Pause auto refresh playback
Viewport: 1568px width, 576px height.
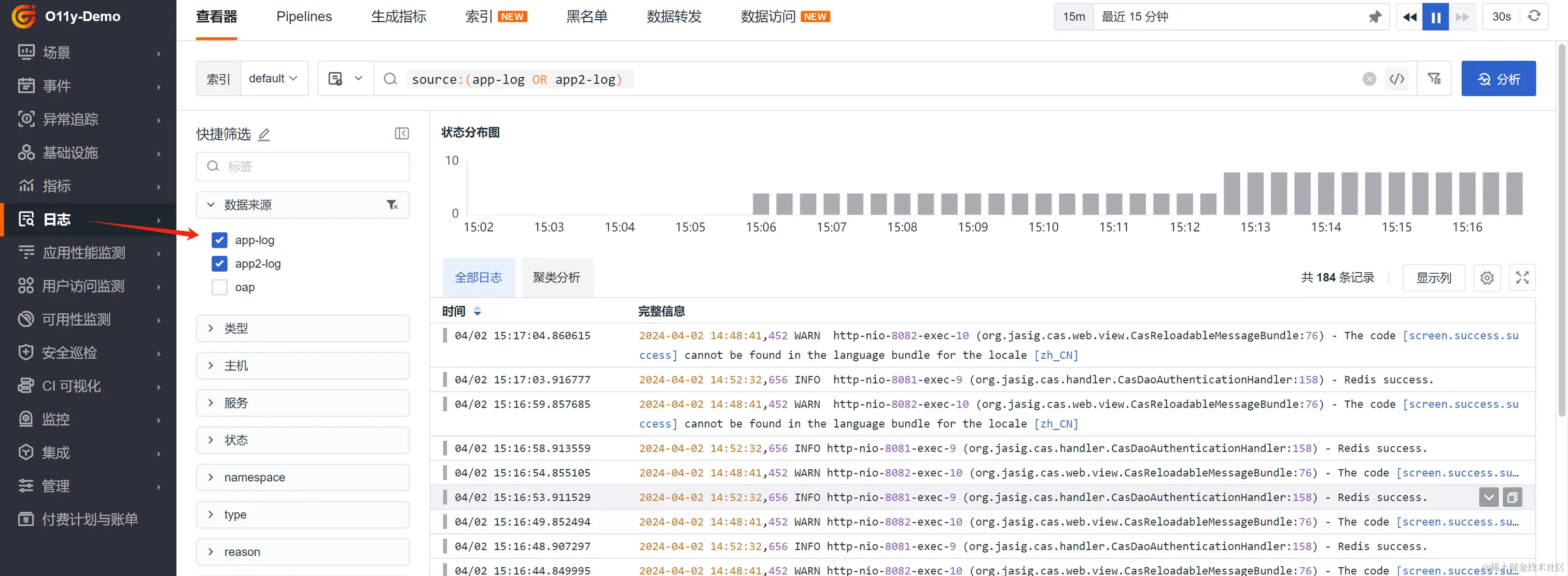[1435, 17]
